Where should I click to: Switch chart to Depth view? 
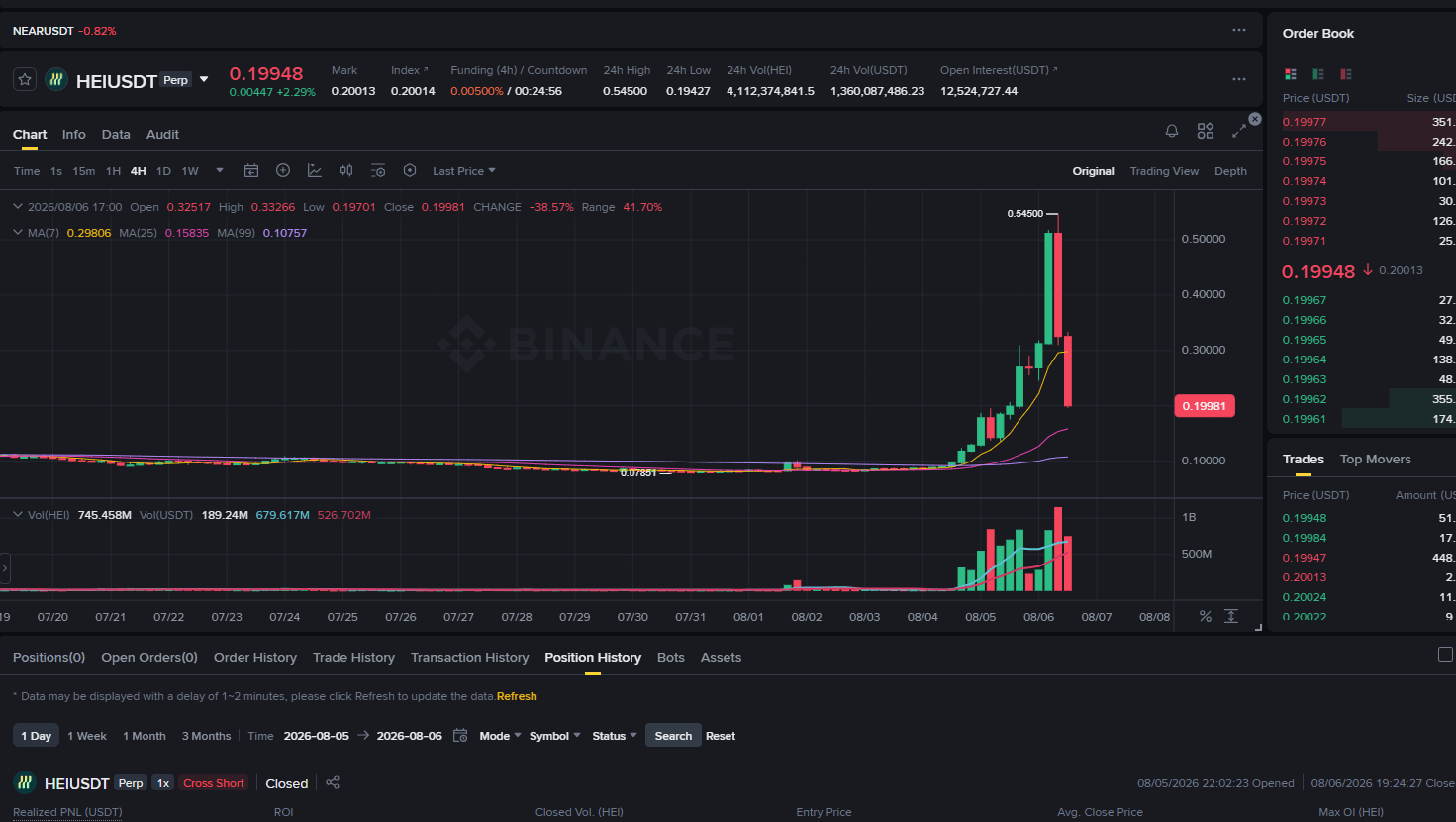1230,171
